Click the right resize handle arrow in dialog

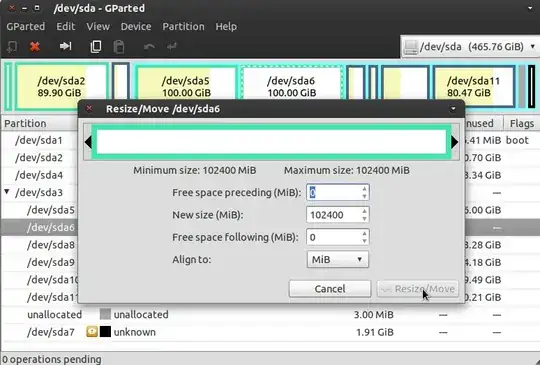[455, 142]
